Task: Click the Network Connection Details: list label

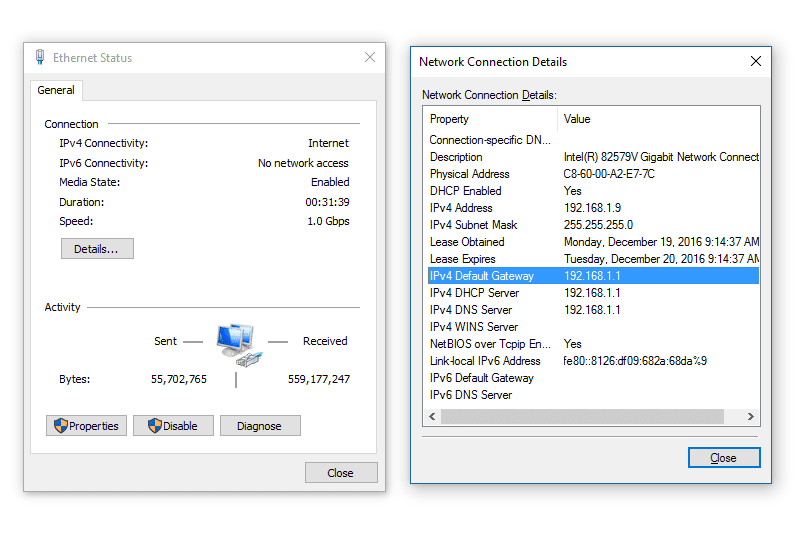Action: click(489, 95)
